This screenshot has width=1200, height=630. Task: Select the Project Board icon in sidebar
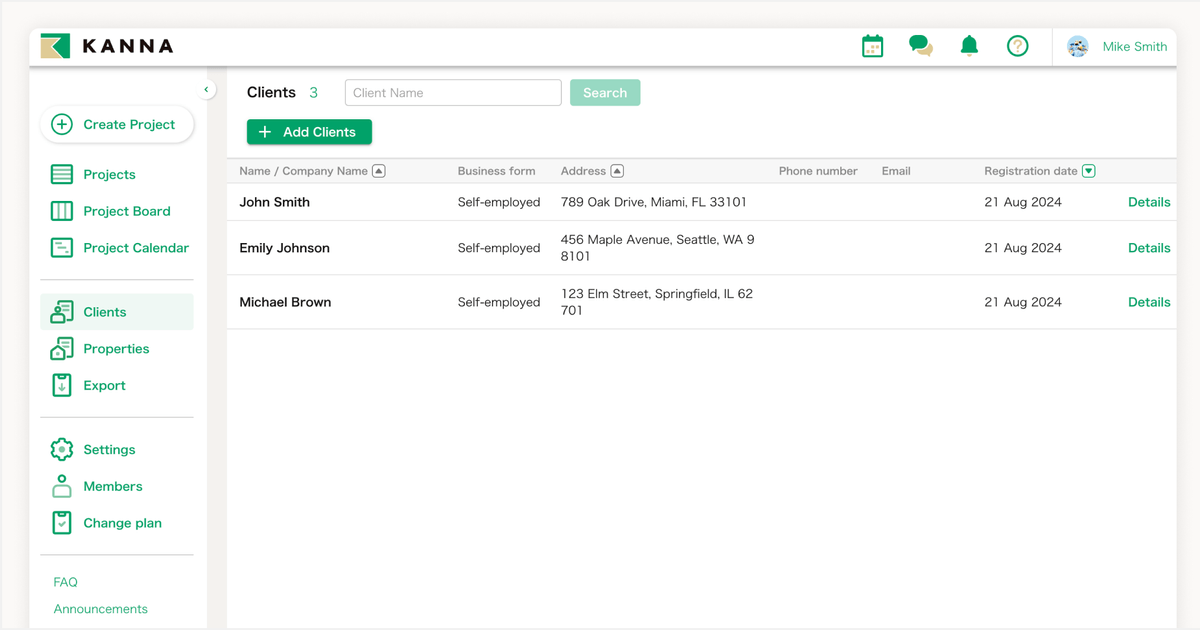61,211
